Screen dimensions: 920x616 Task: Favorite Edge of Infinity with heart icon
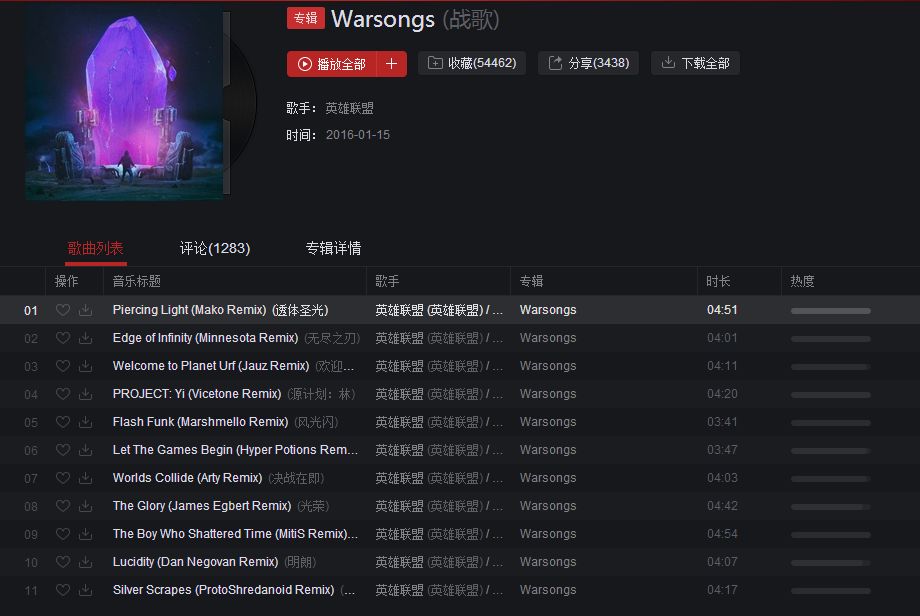(63, 338)
